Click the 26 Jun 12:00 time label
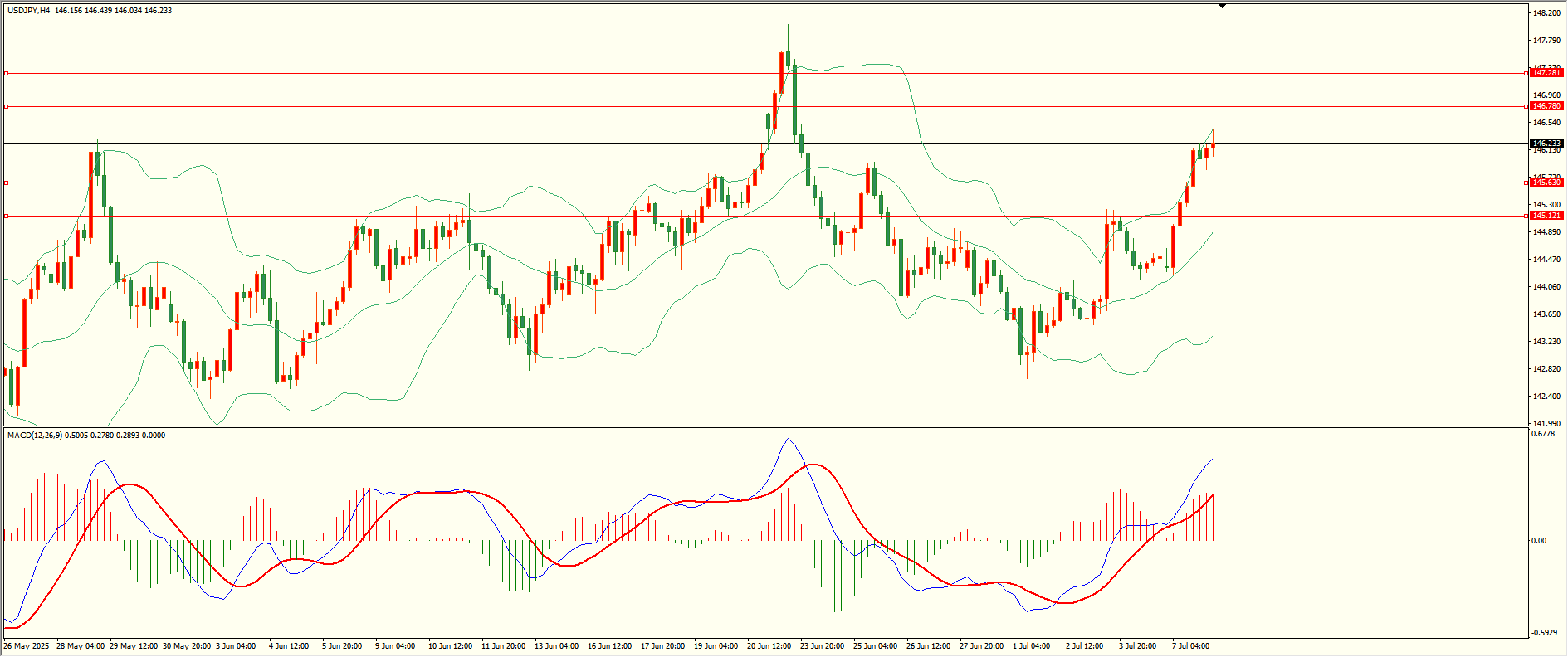1568x657 pixels. tap(929, 646)
